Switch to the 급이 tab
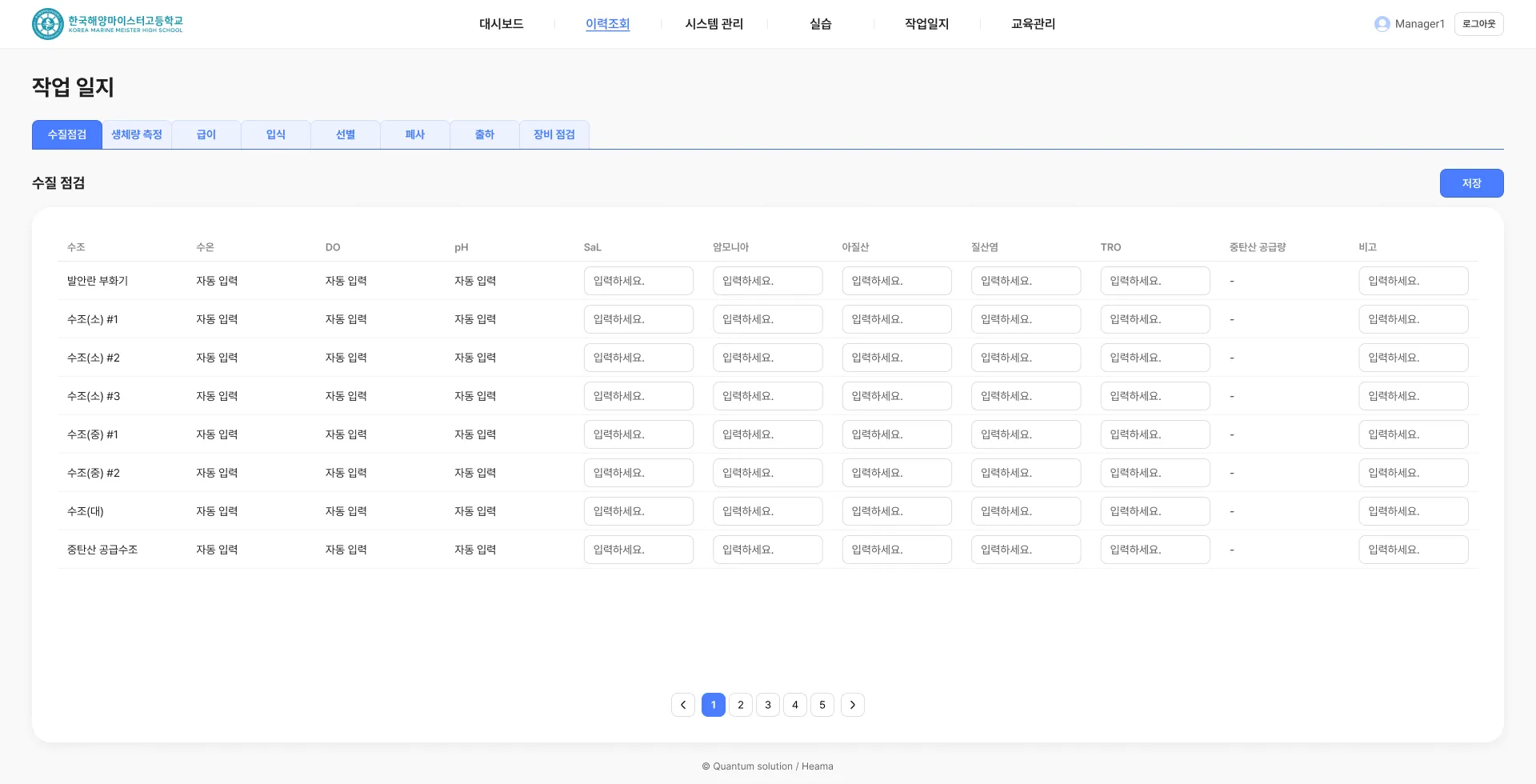 206,134
